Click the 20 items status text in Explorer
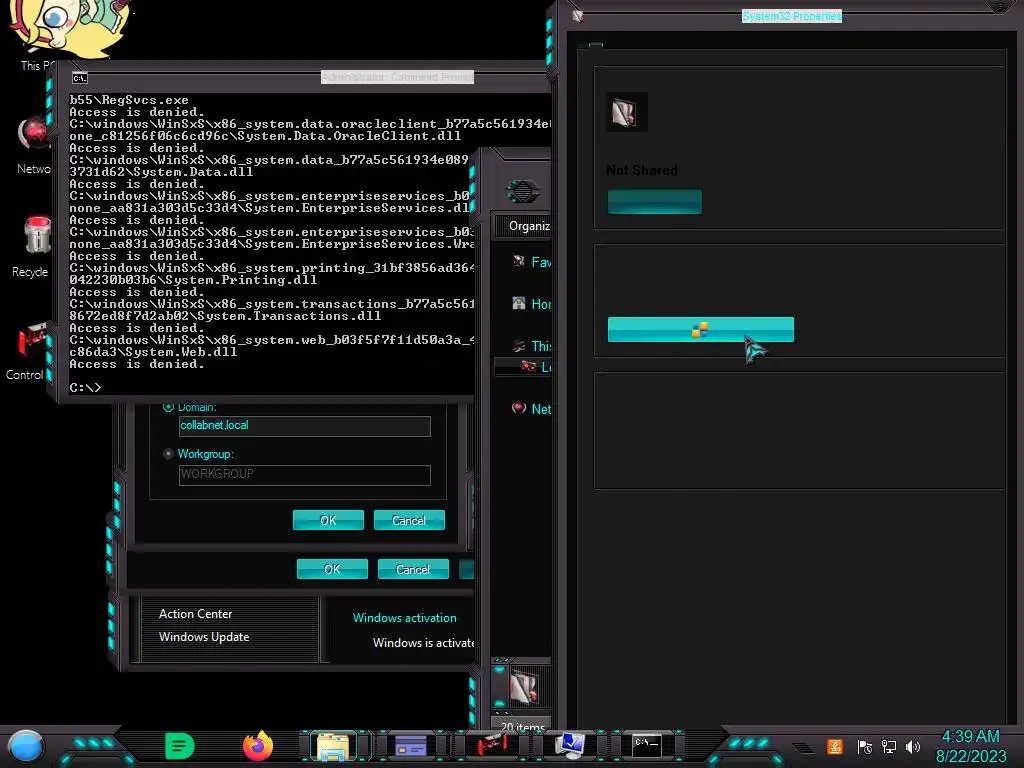 coord(522,726)
